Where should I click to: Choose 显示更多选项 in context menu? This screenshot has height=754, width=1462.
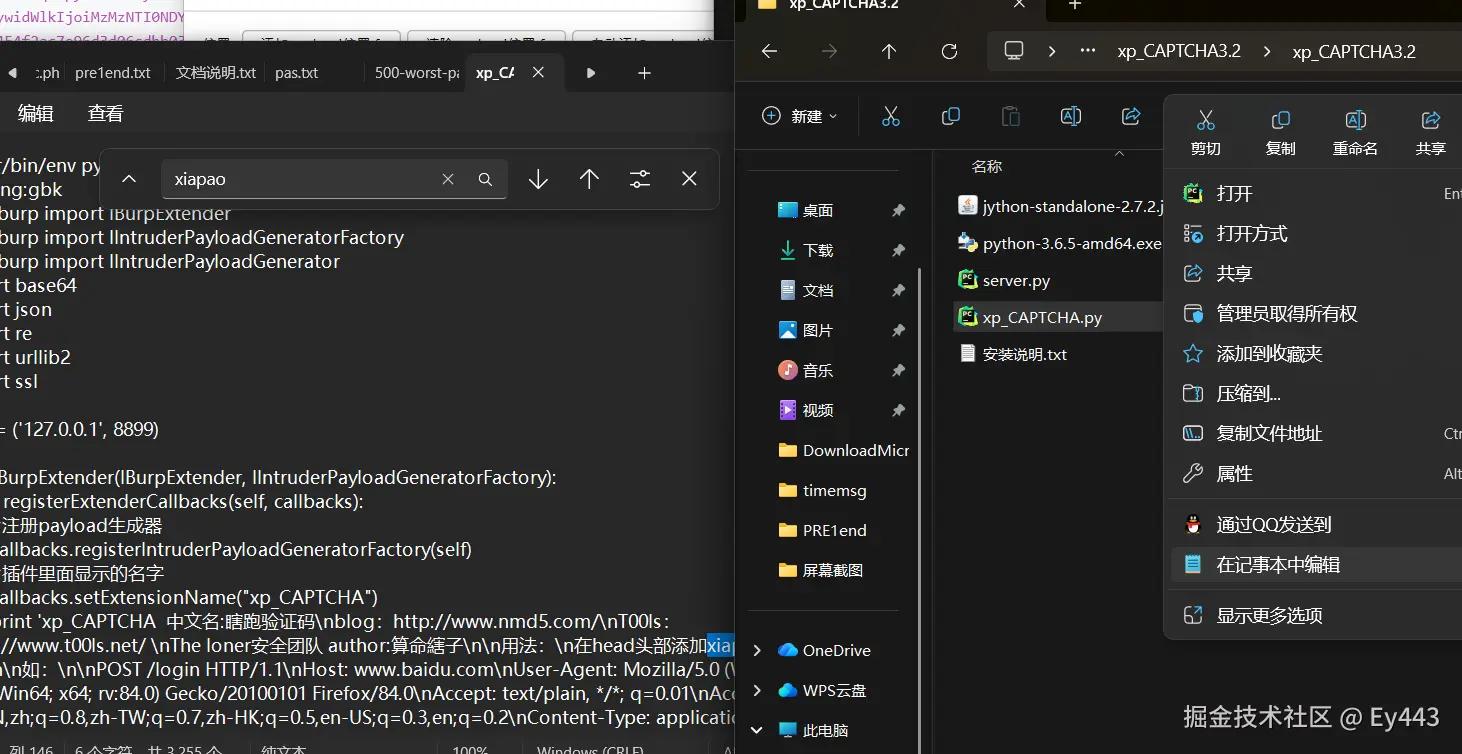[1316, 616]
